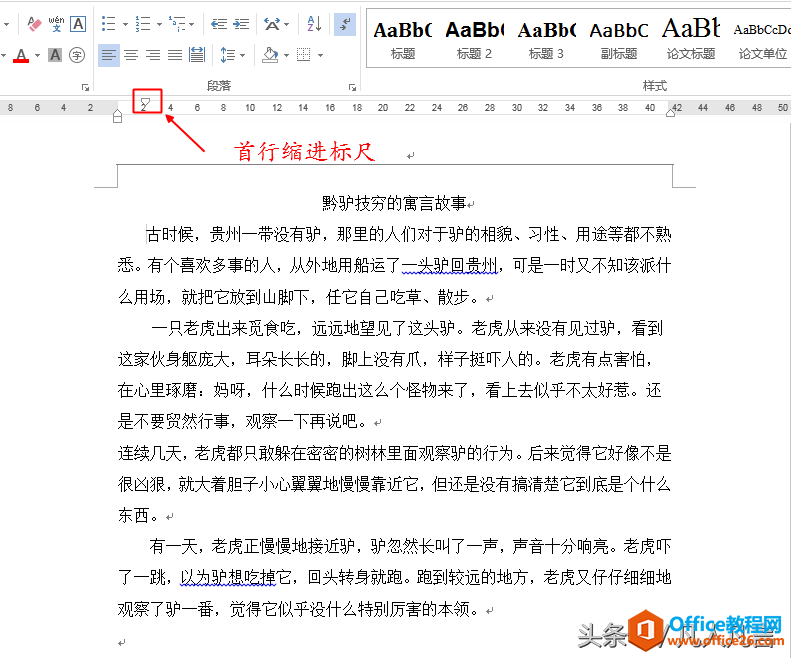Click the underlined phrase 一头驴回贵州
Image resolution: width=791 pixels, height=658 pixels.
click(x=449, y=265)
